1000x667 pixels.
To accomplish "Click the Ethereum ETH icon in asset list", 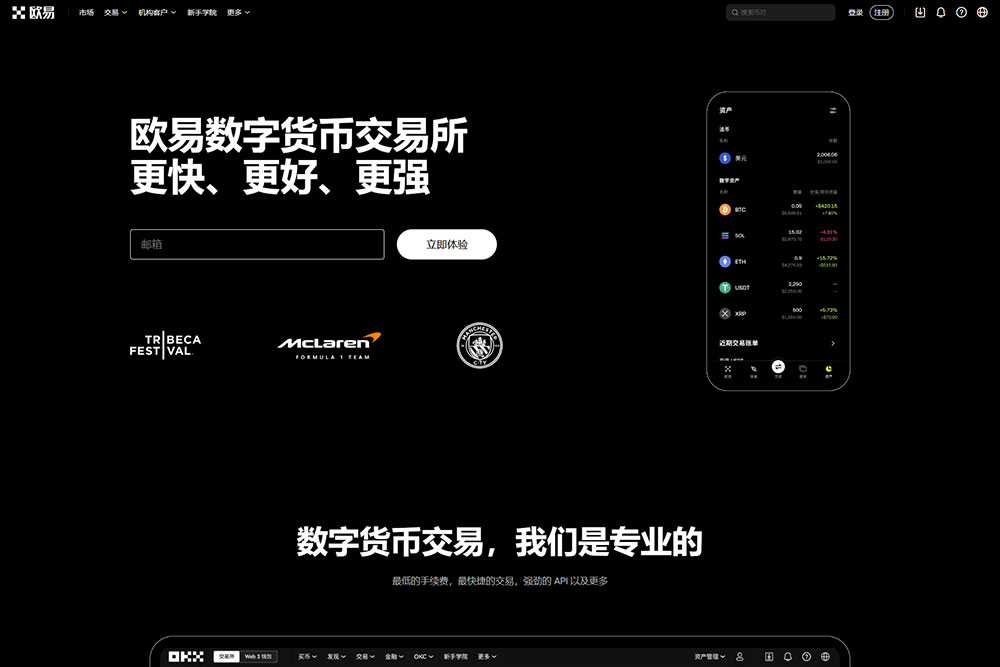I will 725,261.
